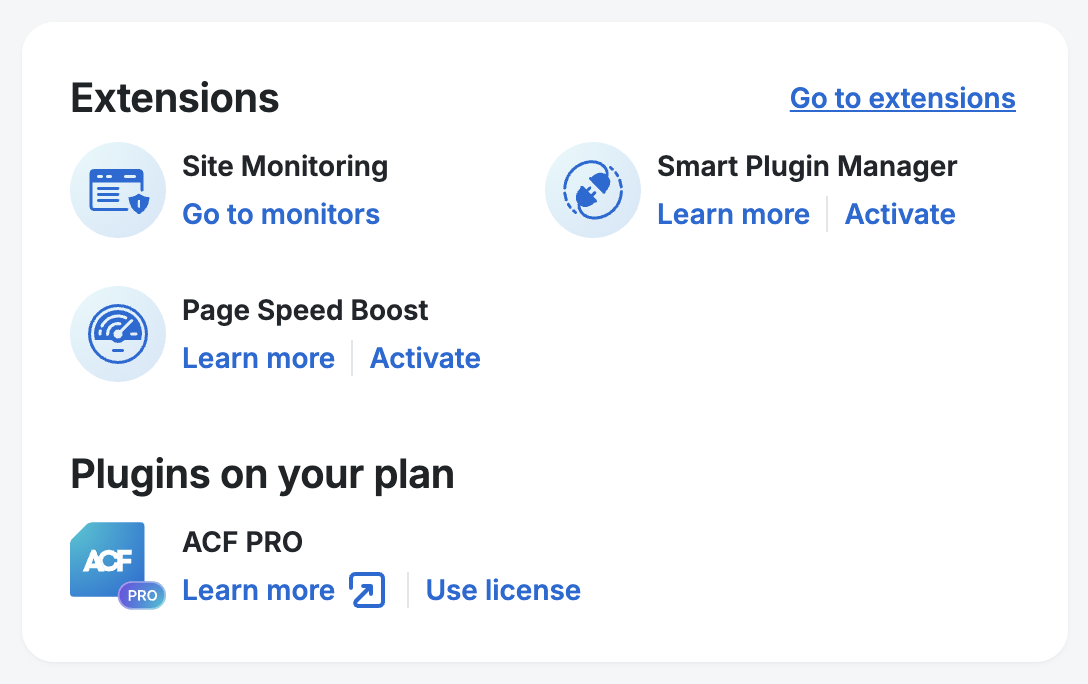The width and height of the screenshot is (1088, 684).
Task: Click the Smart Plugin Manager plug icon
Action: point(593,190)
